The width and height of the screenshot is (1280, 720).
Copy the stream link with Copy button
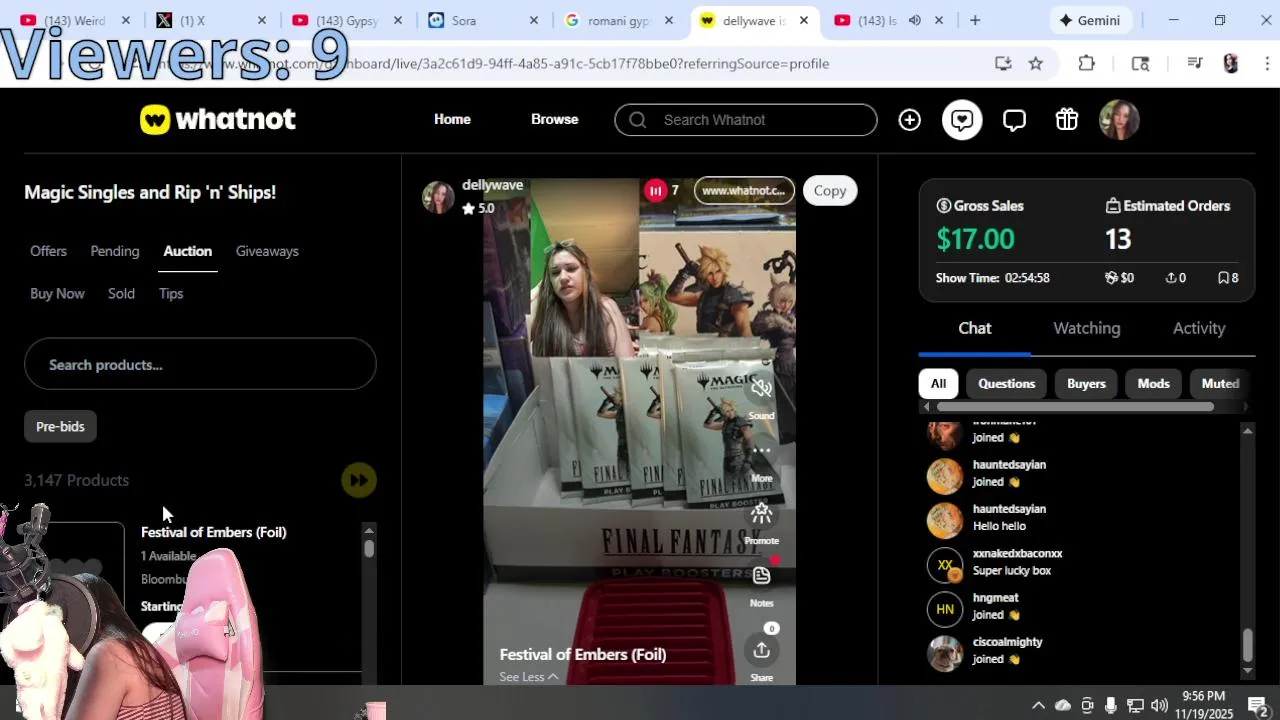829,190
